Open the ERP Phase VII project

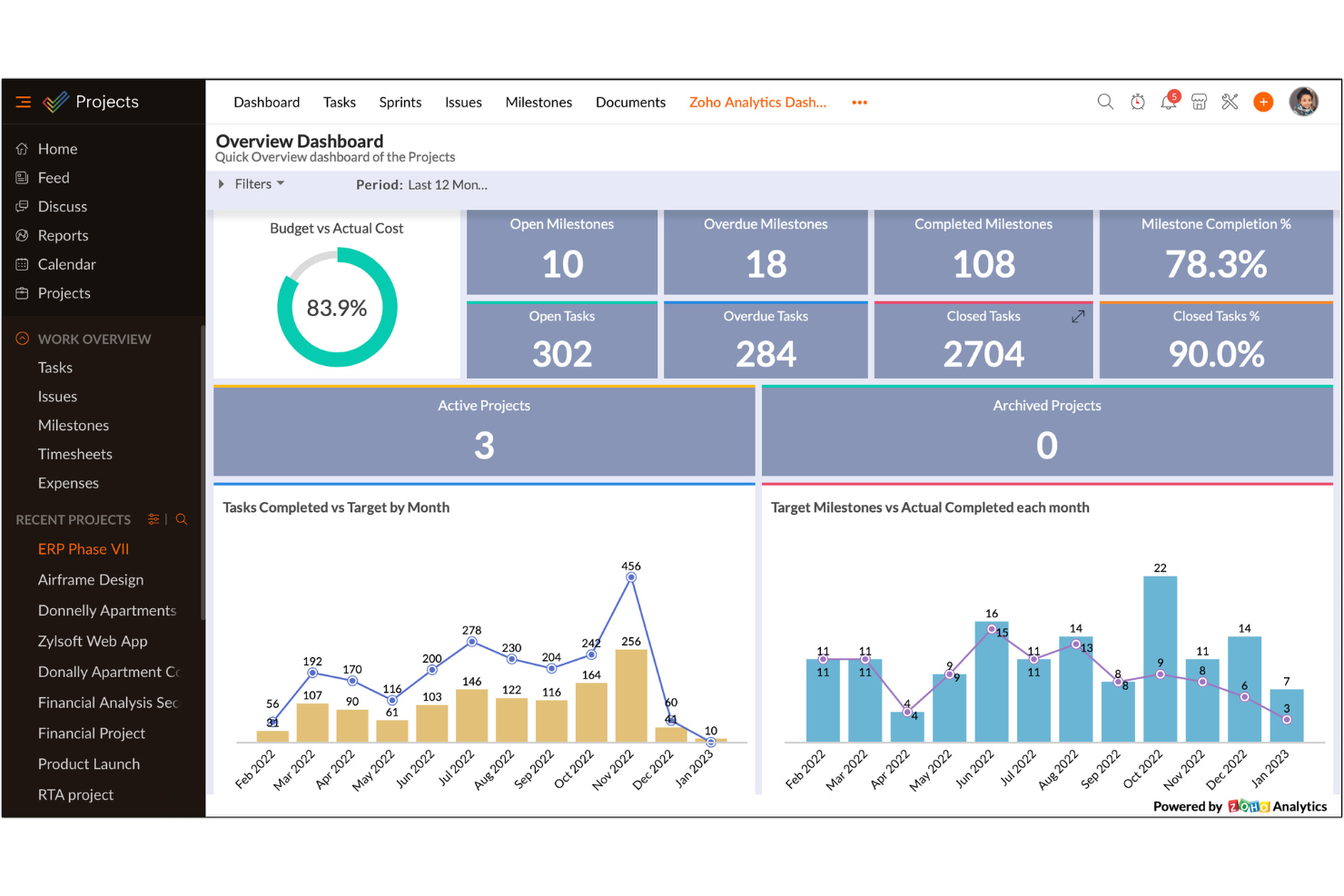coord(84,549)
